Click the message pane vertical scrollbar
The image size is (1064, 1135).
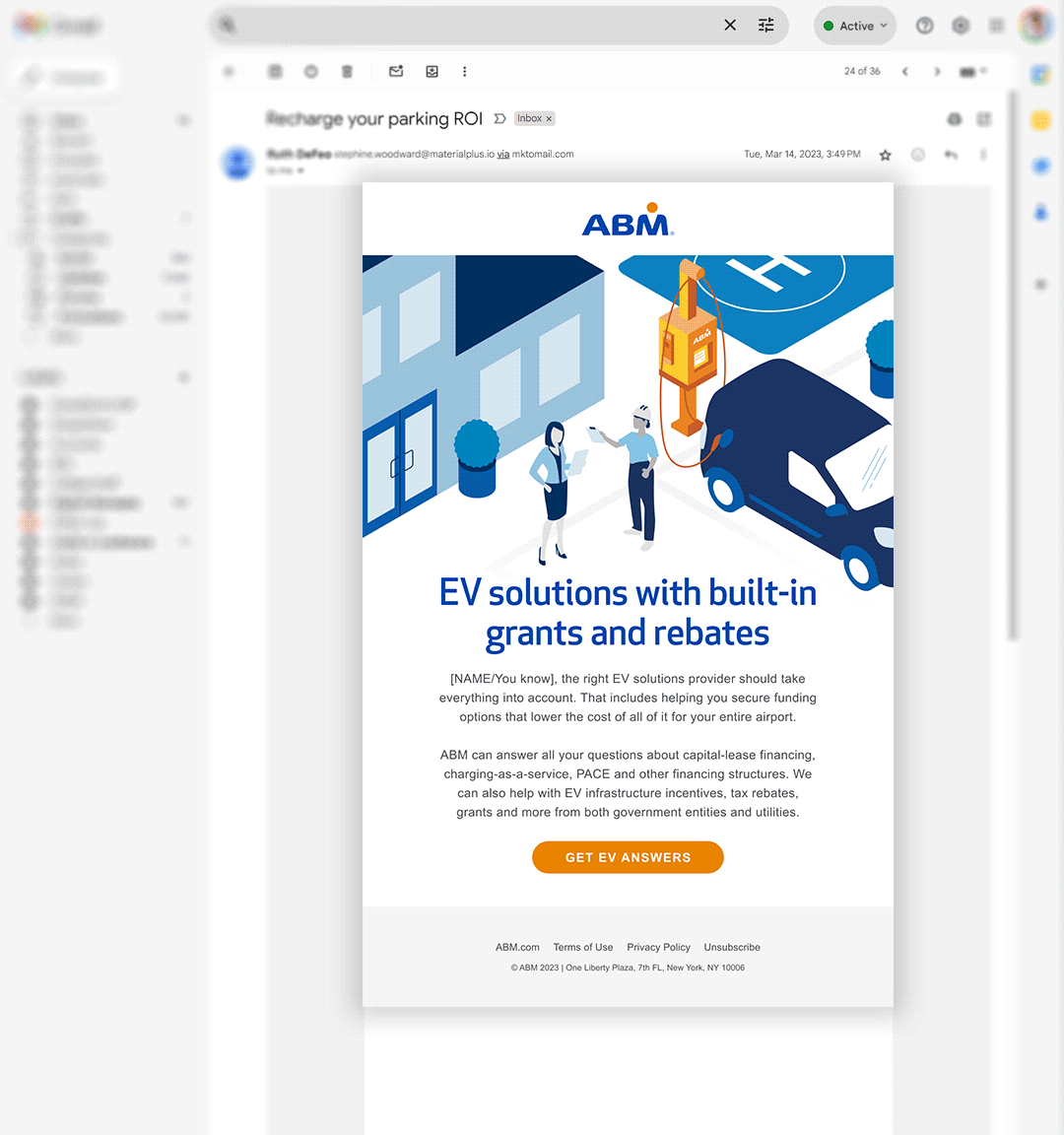coord(1014,366)
